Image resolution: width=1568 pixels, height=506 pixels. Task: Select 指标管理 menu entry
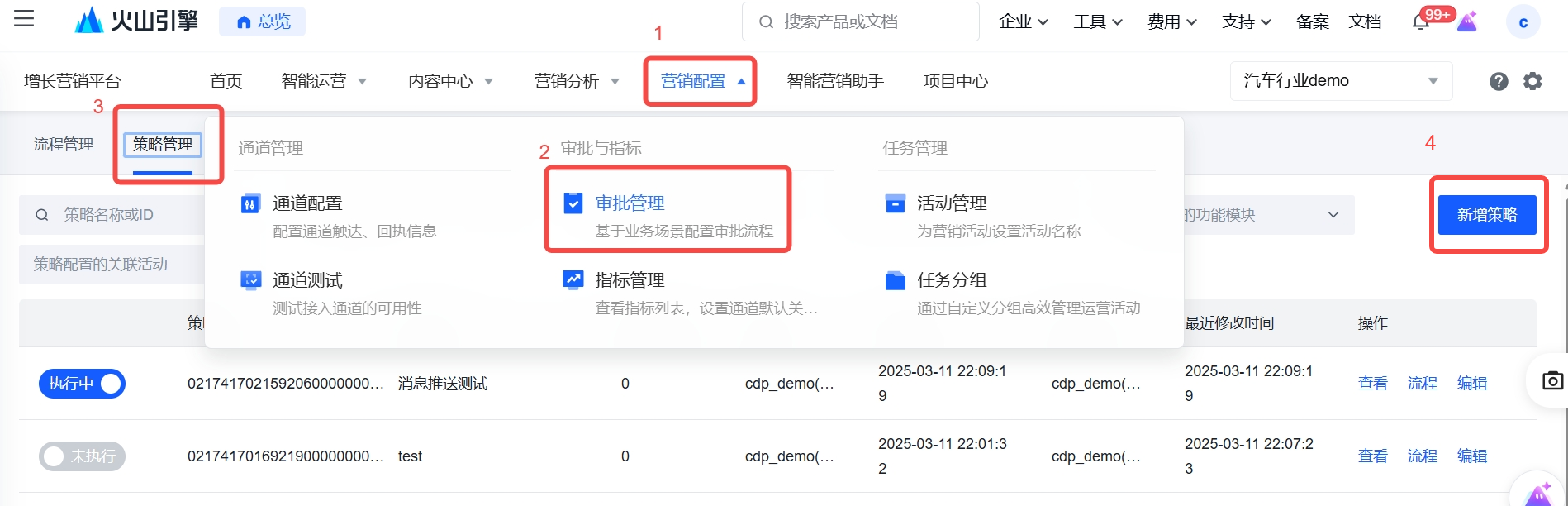click(690, 293)
